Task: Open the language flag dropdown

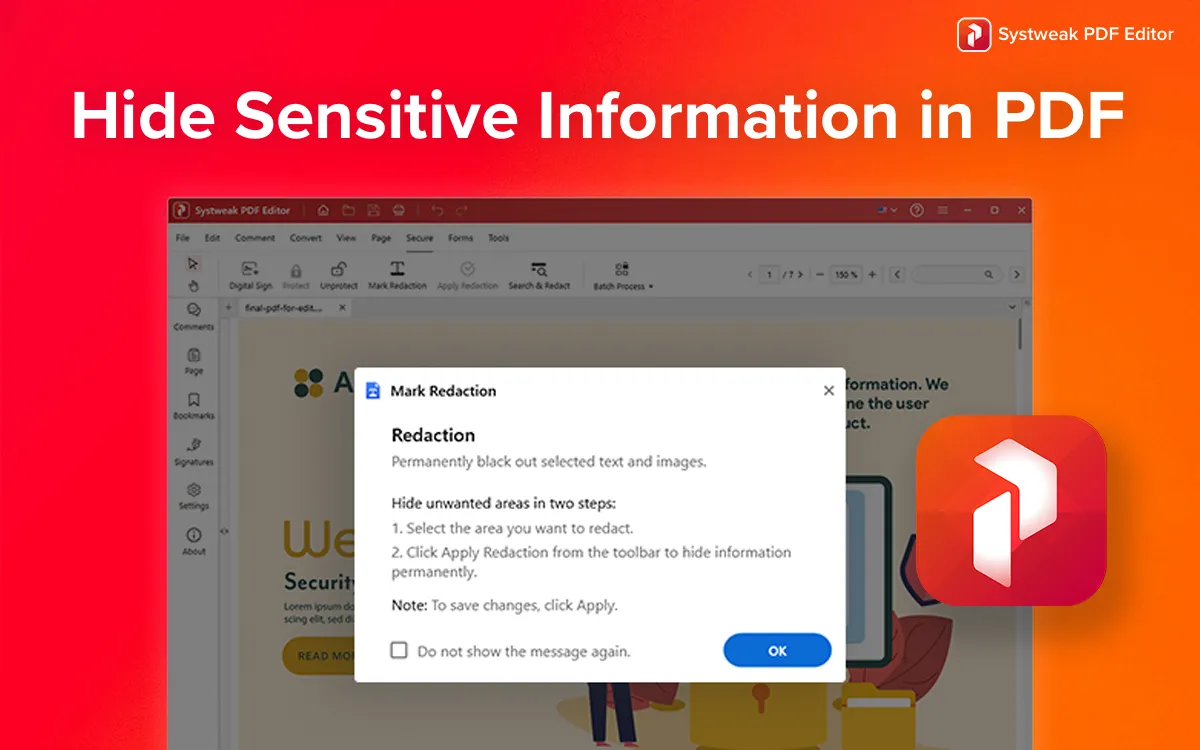Action: (887, 210)
